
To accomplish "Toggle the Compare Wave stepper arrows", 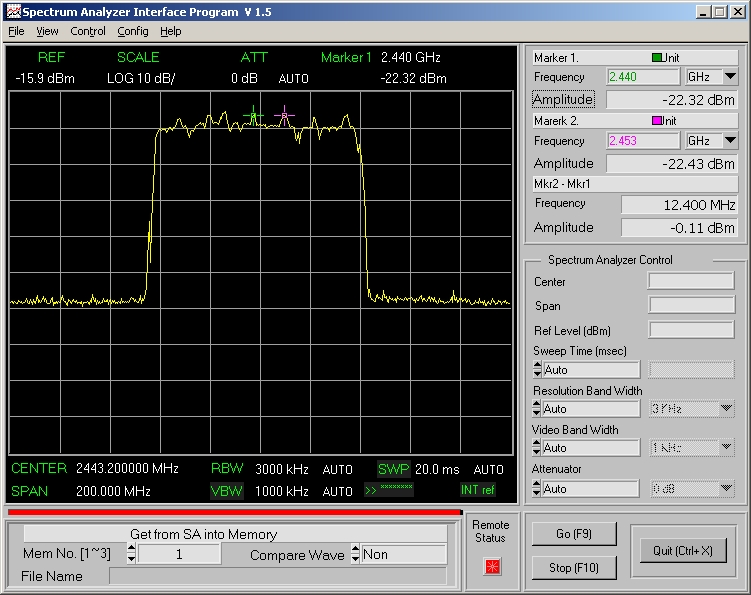I will [355, 555].
